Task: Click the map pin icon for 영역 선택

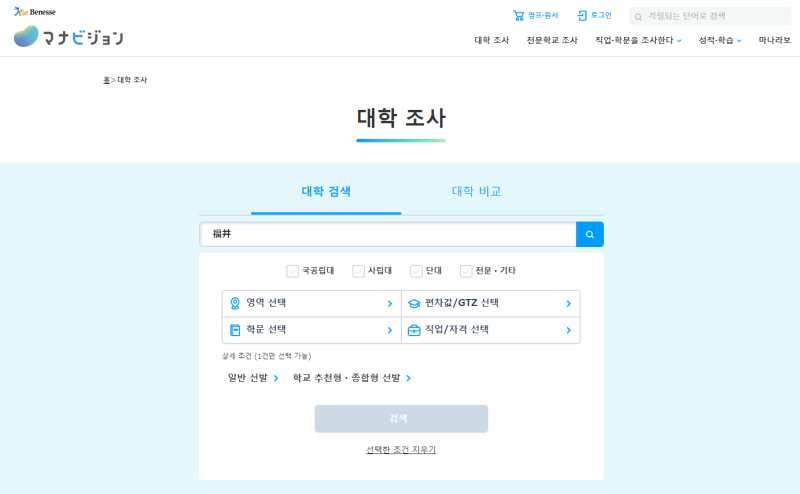Action: click(235, 303)
